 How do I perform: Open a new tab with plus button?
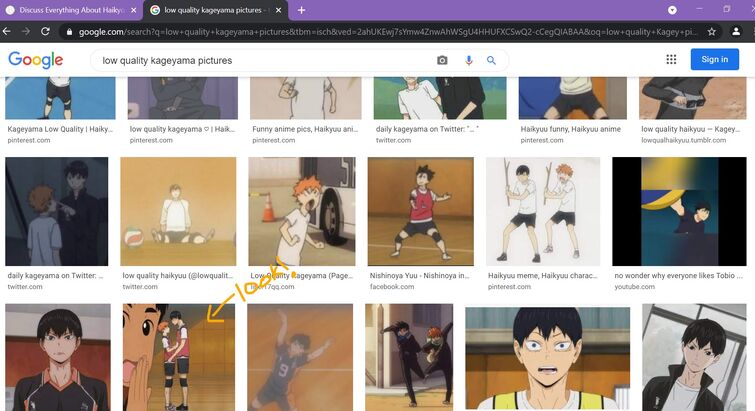point(301,10)
